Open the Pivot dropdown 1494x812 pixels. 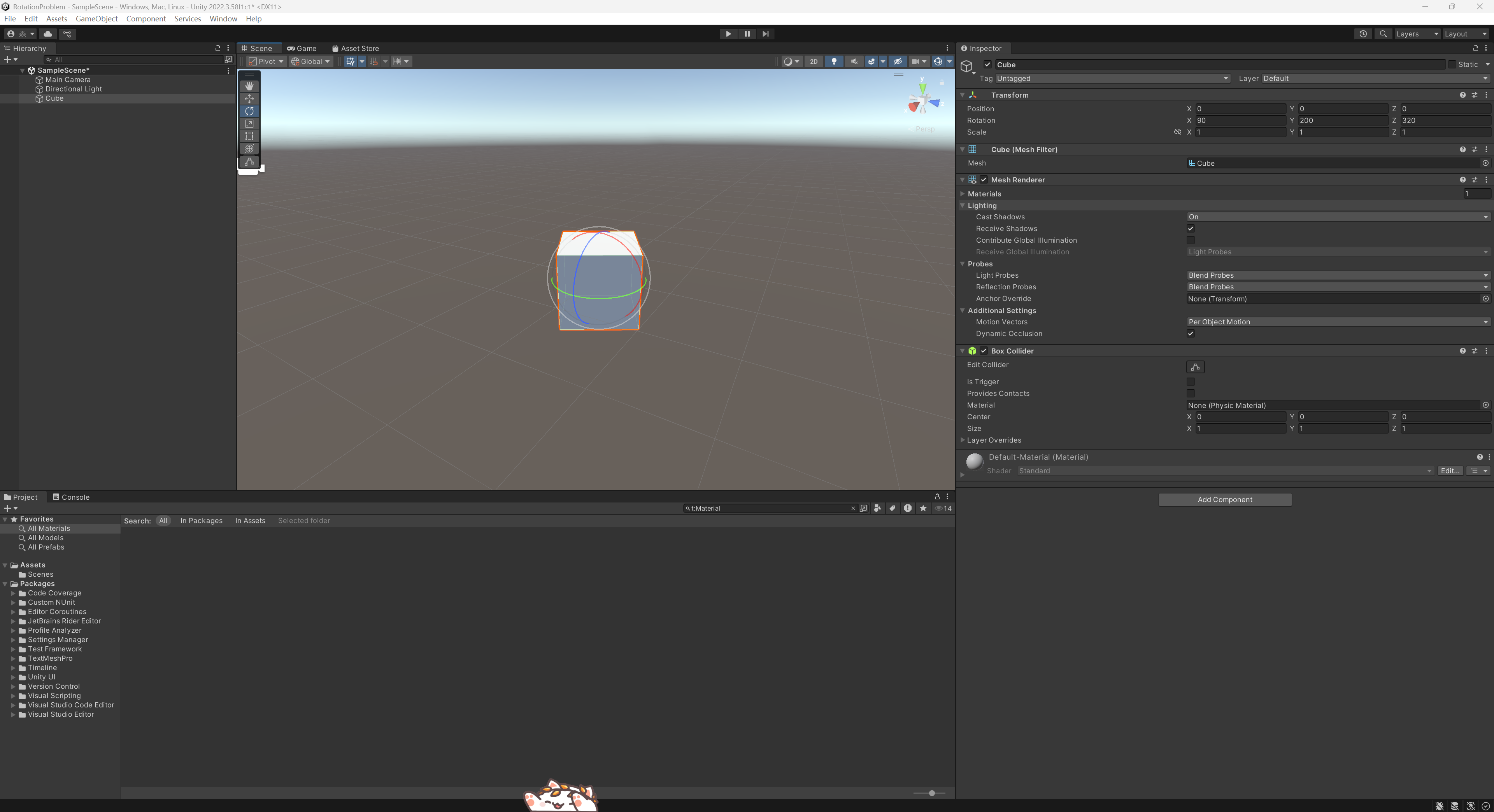(x=266, y=61)
